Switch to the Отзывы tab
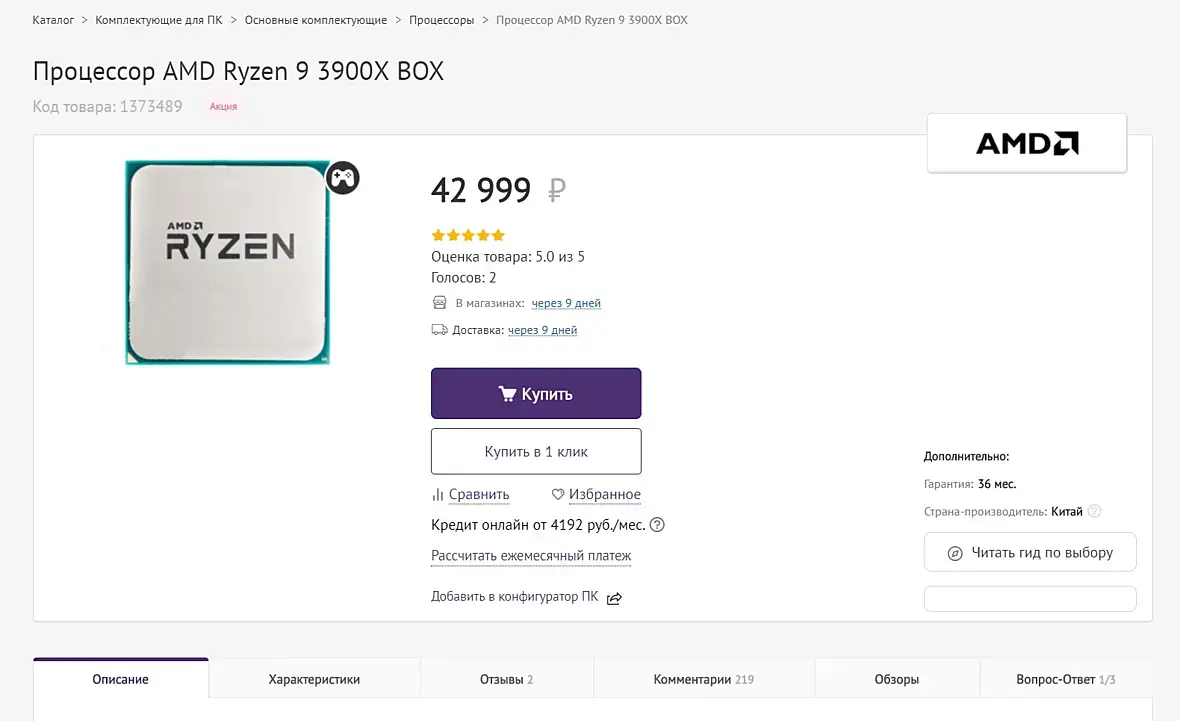This screenshot has height=721, width=1180. click(506, 679)
